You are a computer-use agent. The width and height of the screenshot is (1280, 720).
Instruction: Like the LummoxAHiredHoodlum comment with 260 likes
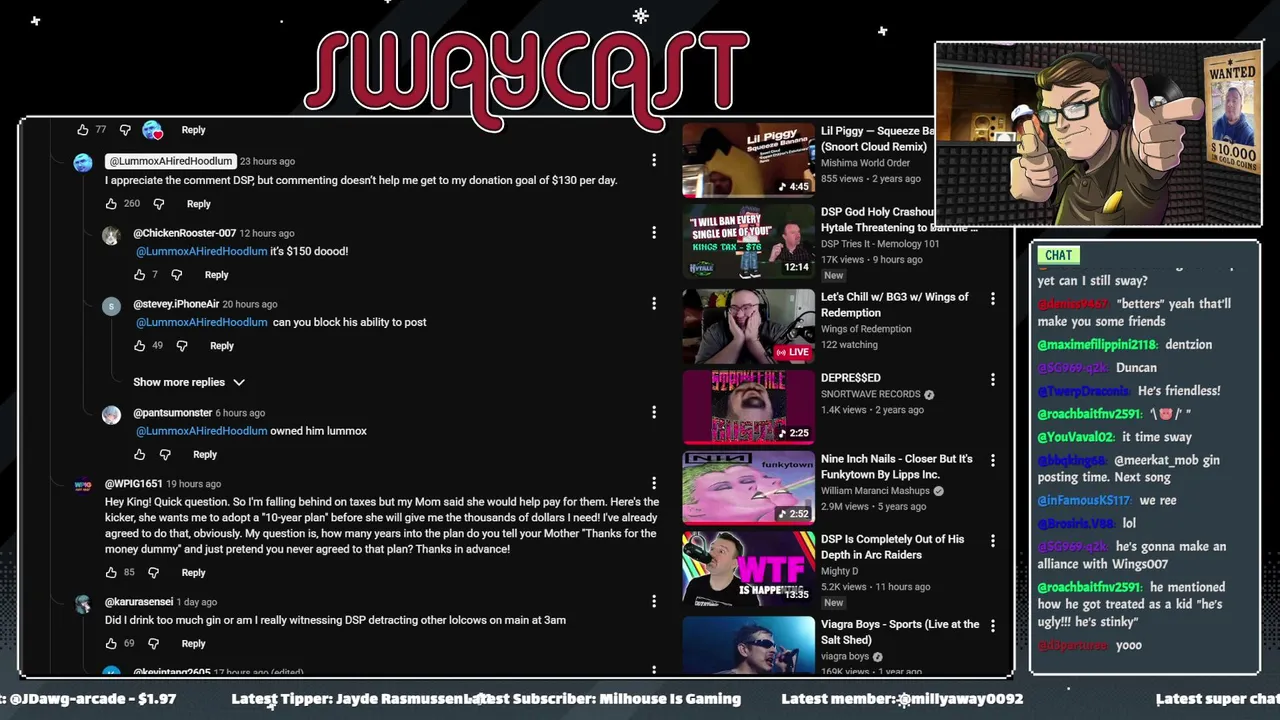[x=111, y=204]
